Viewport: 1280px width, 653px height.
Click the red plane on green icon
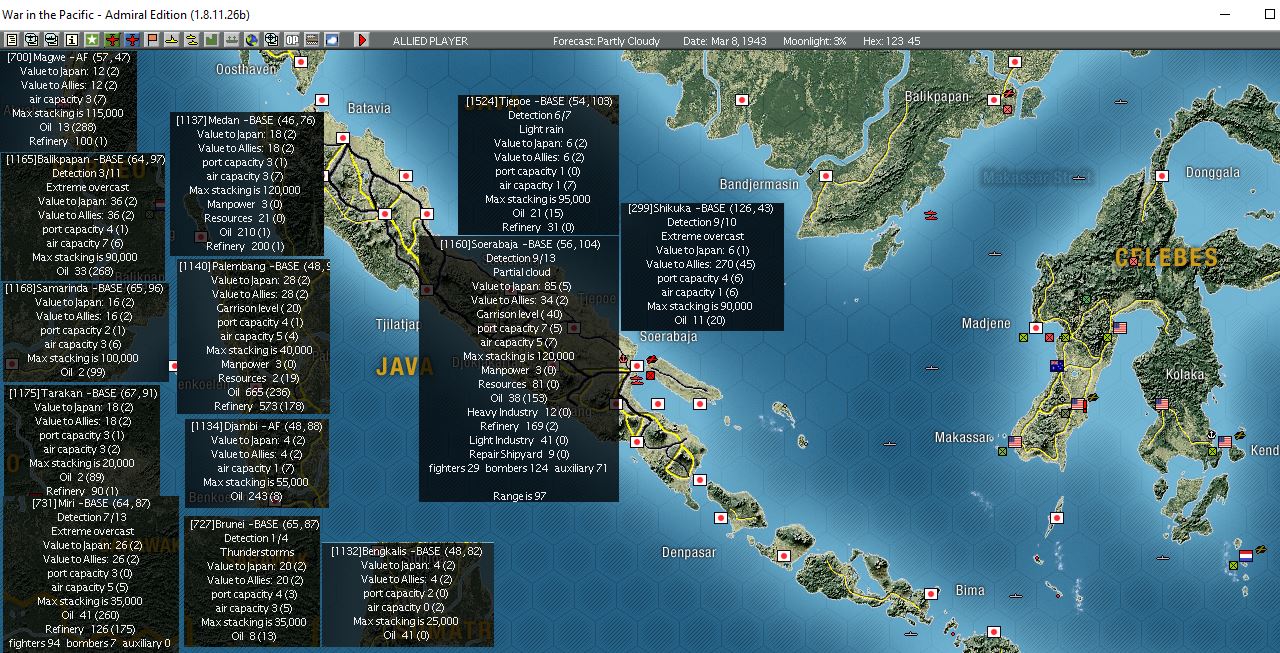[x=112, y=40]
